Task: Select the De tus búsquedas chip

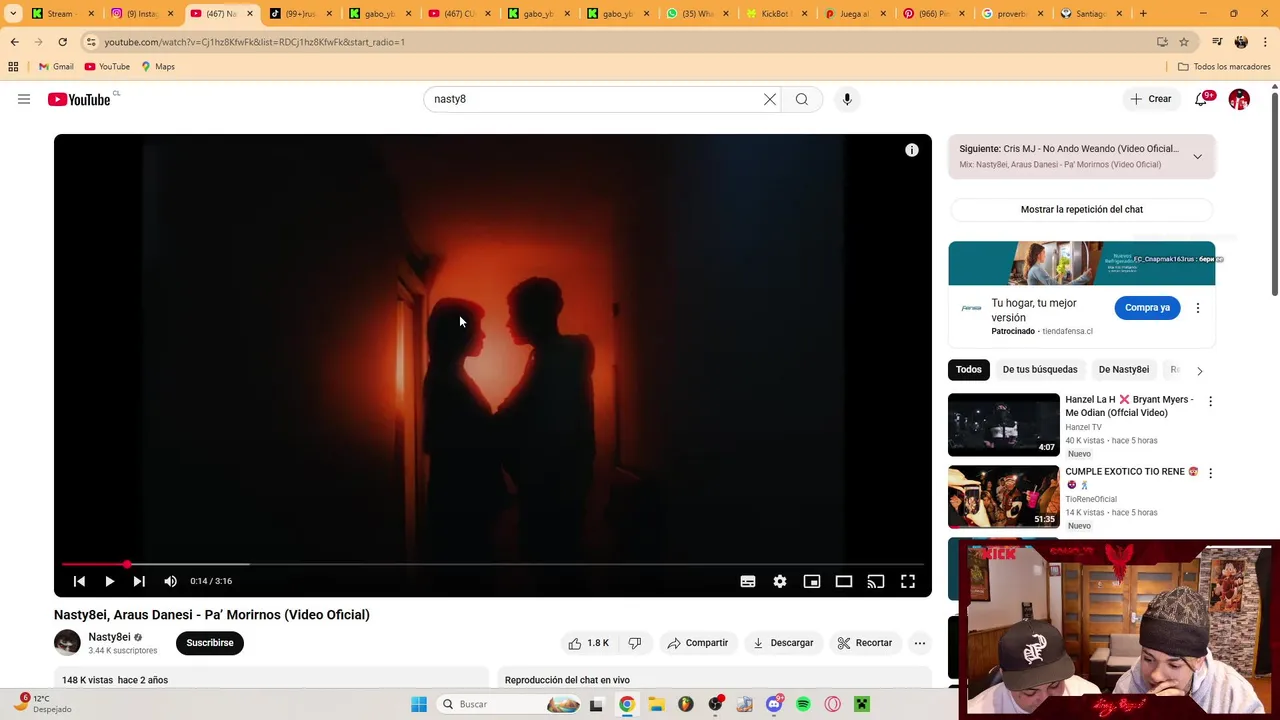Action: [1040, 370]
